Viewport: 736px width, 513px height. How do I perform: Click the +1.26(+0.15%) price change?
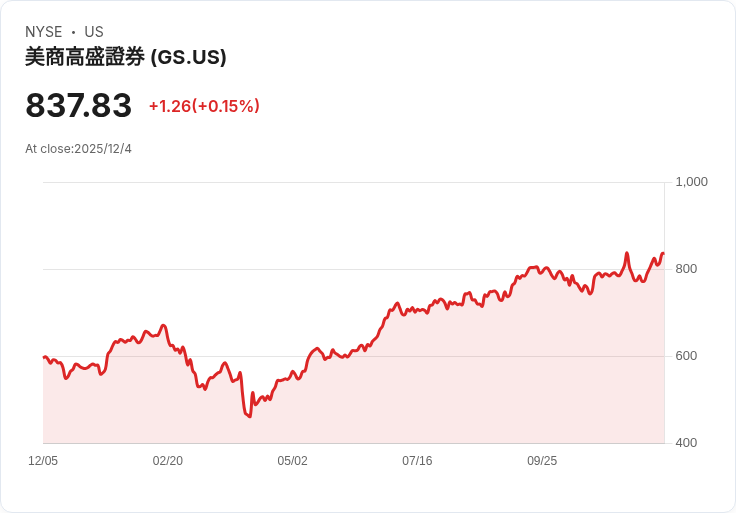click(x=204, y=106)
